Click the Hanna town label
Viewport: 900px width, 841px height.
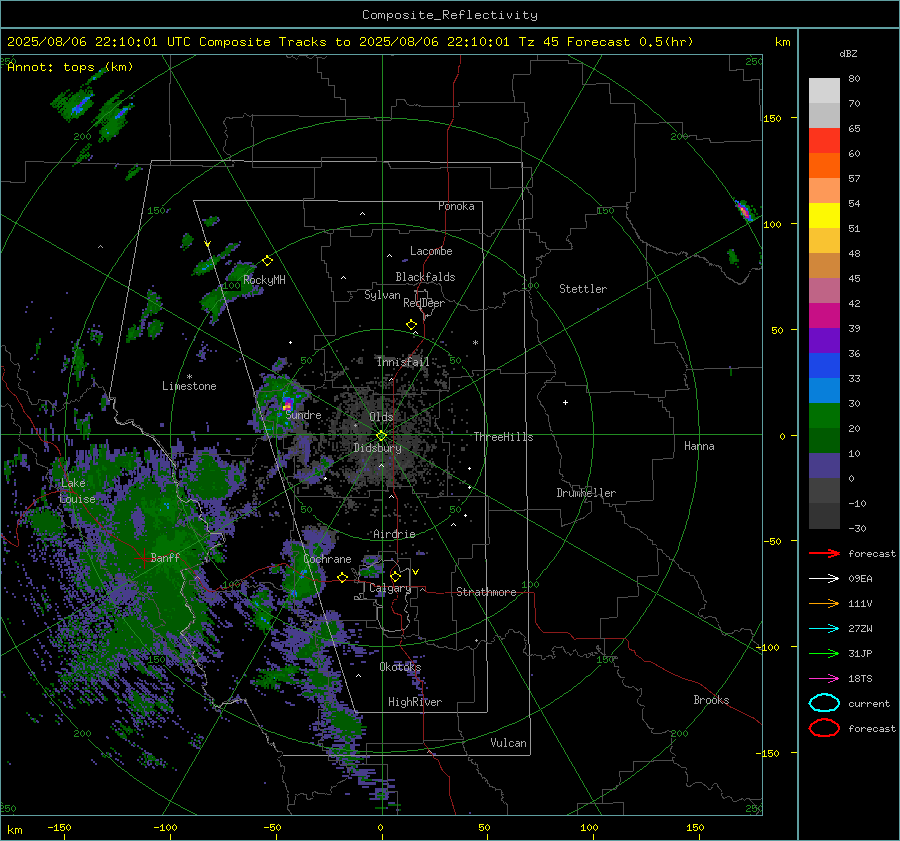pos(699,446)
